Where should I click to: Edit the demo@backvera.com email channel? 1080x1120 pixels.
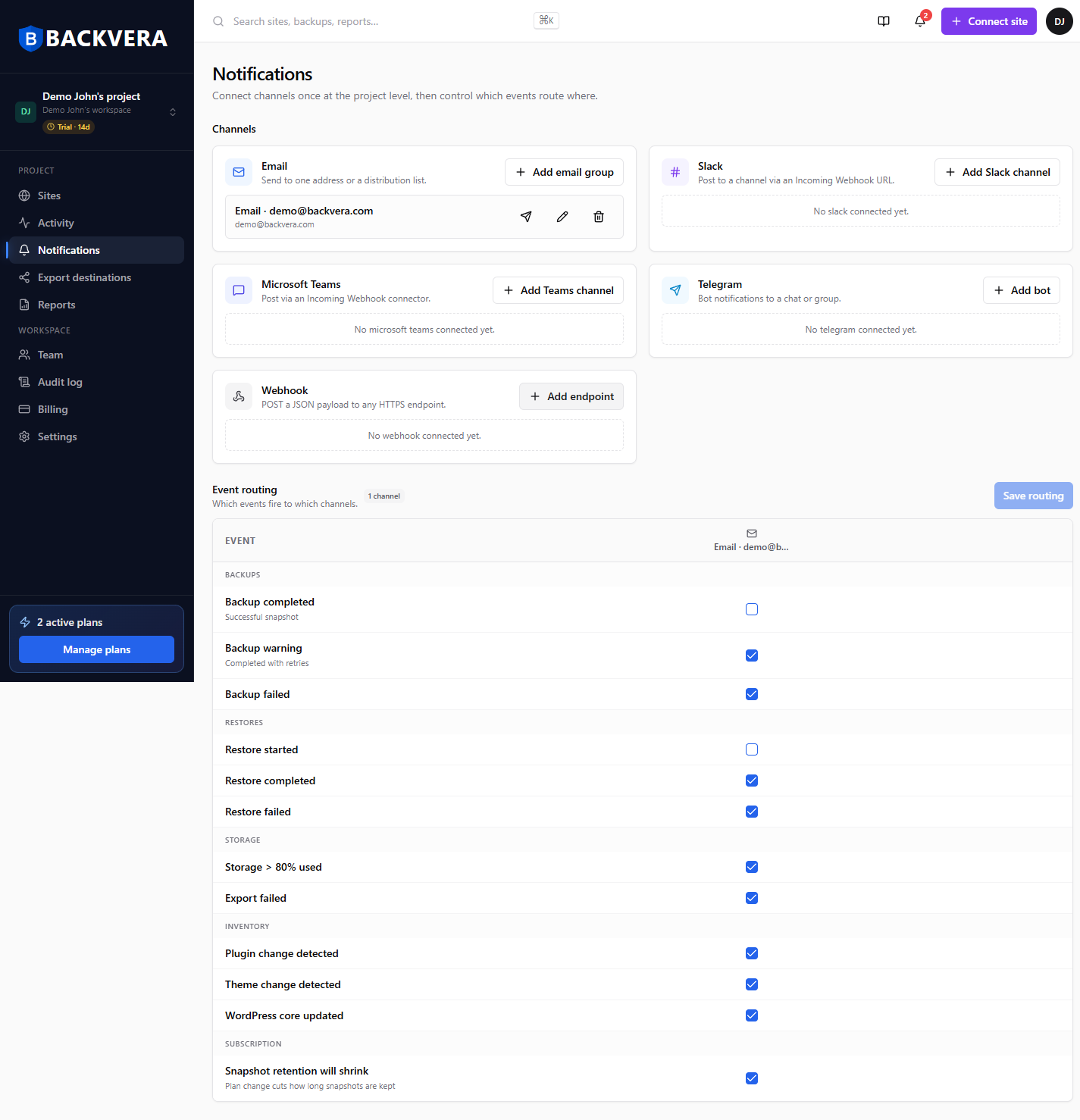click(x=562, y=217)
